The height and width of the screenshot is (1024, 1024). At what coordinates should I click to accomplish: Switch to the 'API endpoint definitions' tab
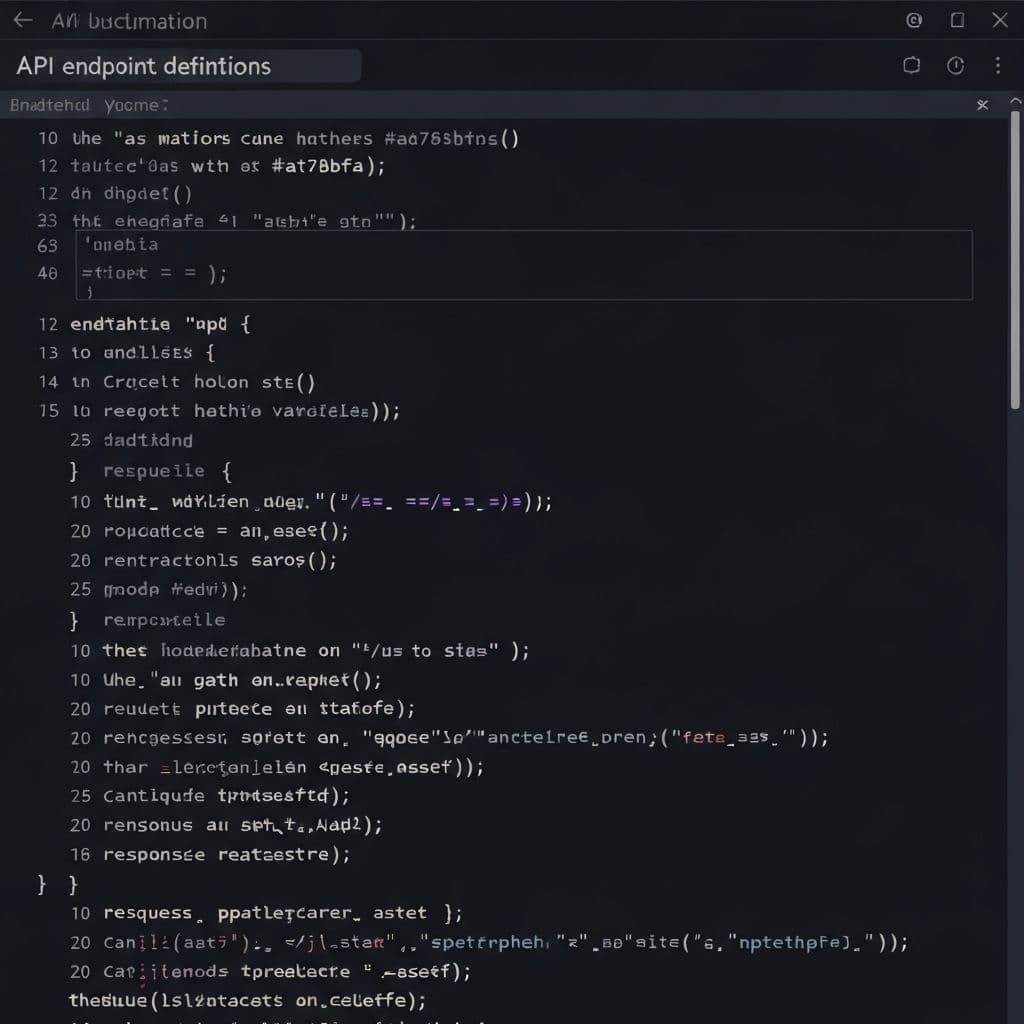[143, 66]
